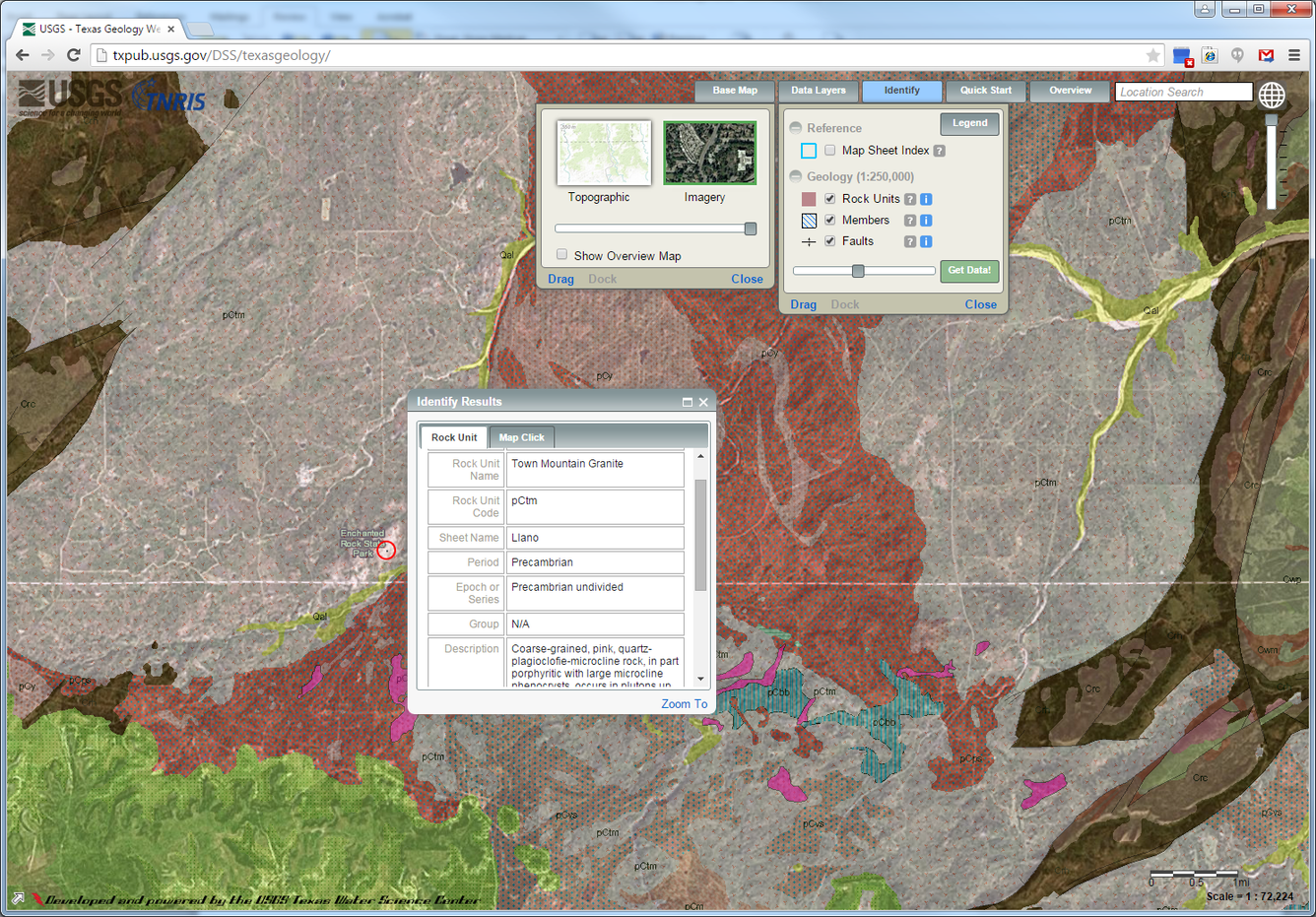
Task: Enable the Map Sheet Index checkbox
Action: click(830, 151)
